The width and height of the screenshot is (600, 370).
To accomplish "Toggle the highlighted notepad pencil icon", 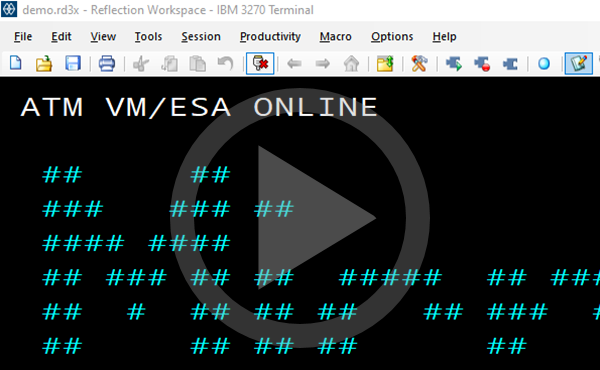I will tap(579, 64).
